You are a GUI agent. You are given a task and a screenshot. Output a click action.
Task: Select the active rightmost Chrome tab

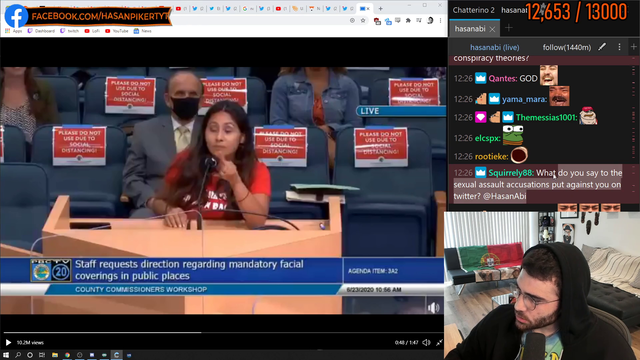click(365, 9)
